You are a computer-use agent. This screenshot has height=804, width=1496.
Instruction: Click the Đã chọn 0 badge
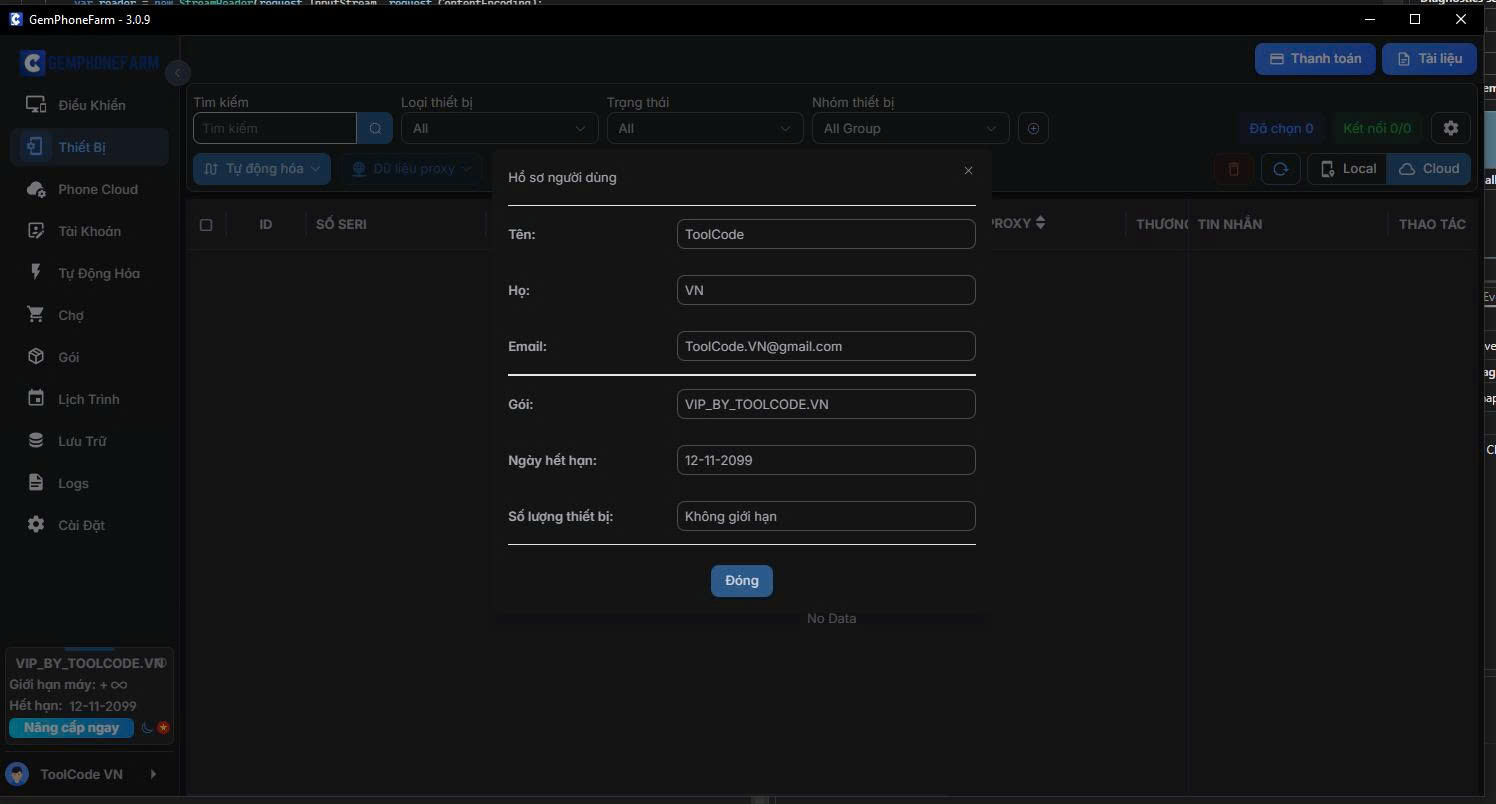coord(1281,128)
